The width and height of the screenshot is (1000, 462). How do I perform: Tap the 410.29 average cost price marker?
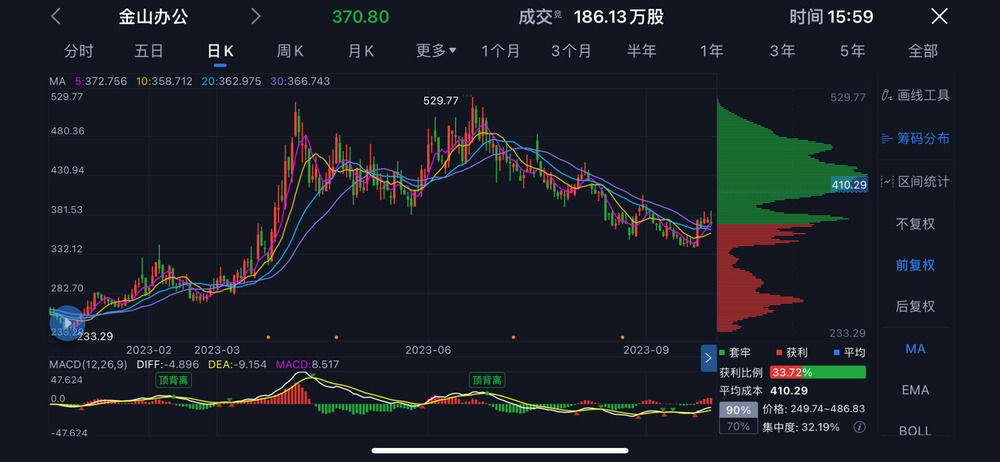849,185
